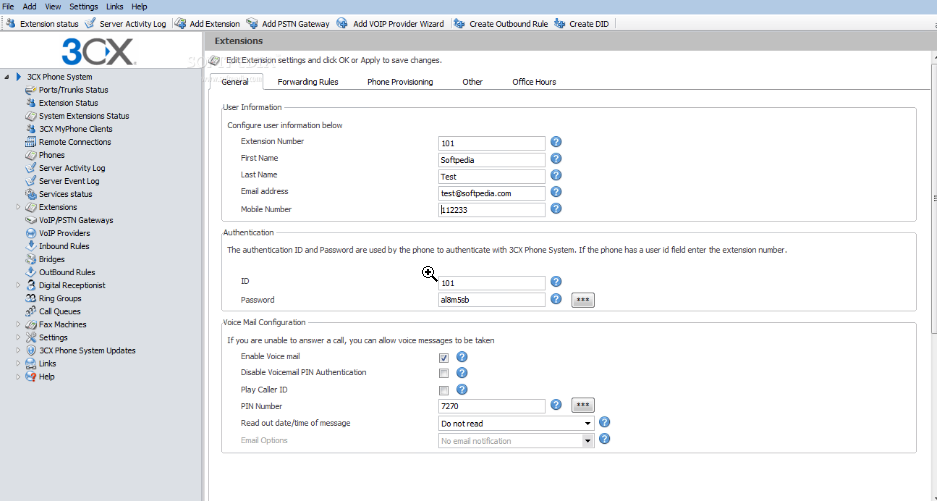
Task: Check Disable Voicemail PIN Authentication box
Action: pos(443,373)
